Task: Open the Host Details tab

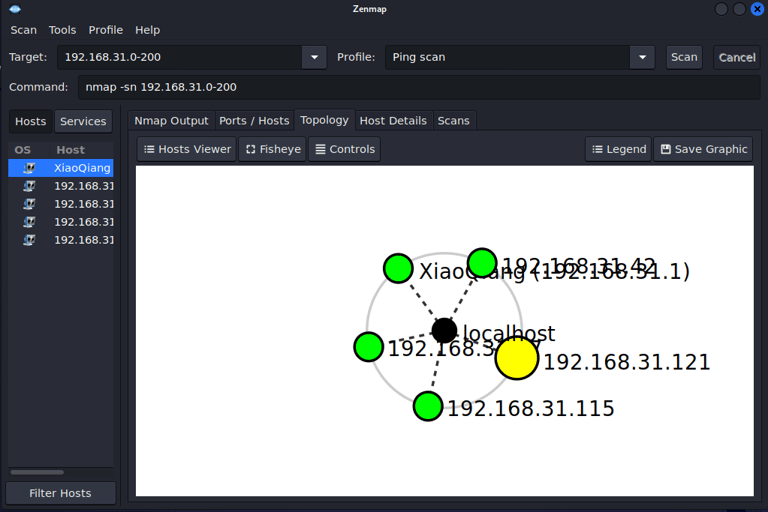Action: (393, 121)
